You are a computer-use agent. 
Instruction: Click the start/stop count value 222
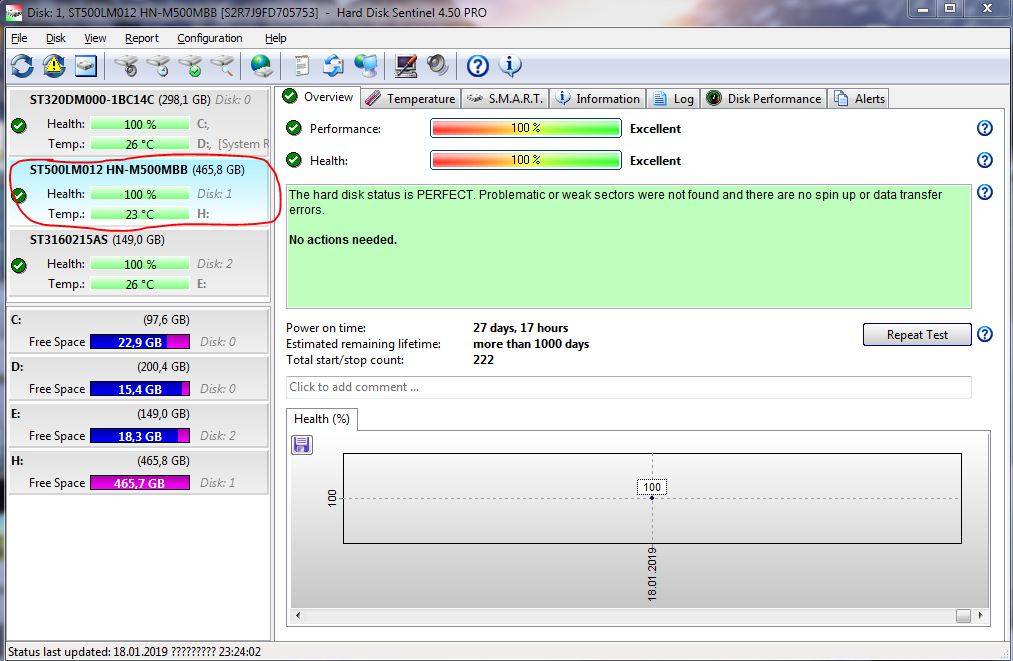(x=483, y=360)
